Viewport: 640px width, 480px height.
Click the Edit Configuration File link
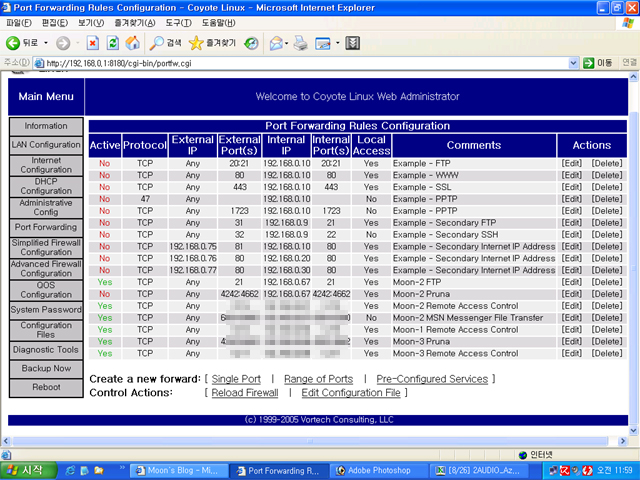[351, 393]
